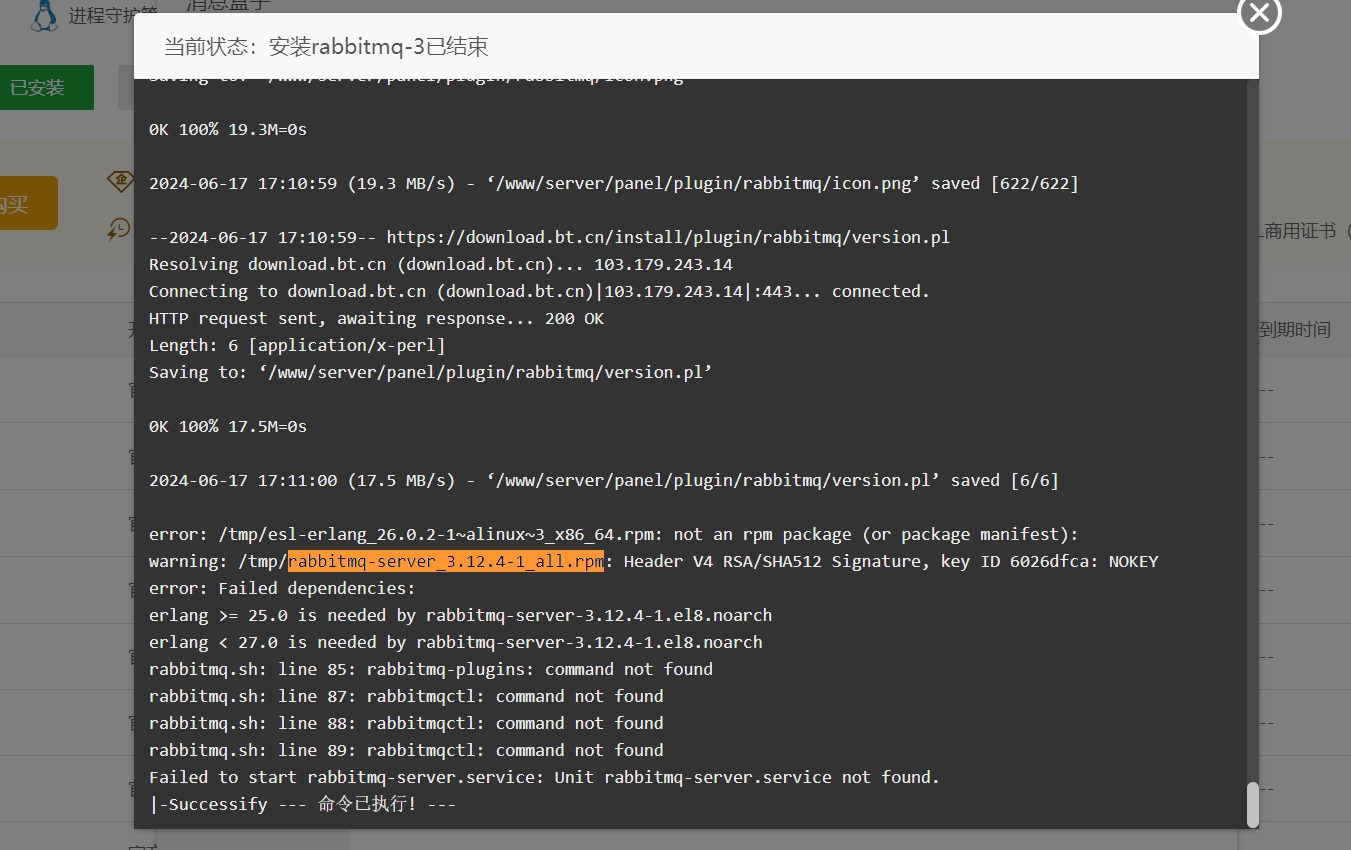Viewport: 1351px width, 850px height.
Task: Click the line ending 'version.pl' saved [6/6]
Action: [x=603, y=480]
